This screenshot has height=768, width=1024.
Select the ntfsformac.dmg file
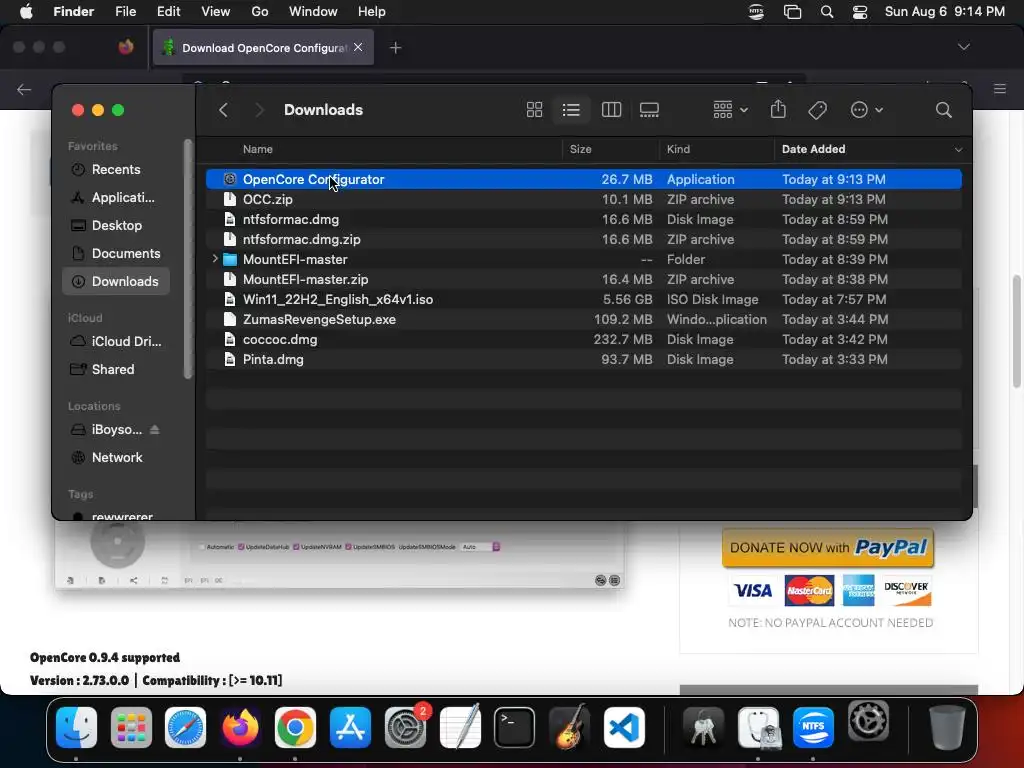(x=583, y=219)
